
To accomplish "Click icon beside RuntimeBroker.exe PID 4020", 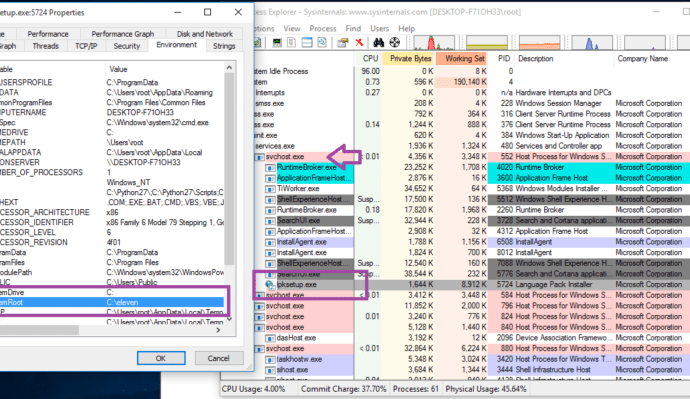I will (270, 168).
